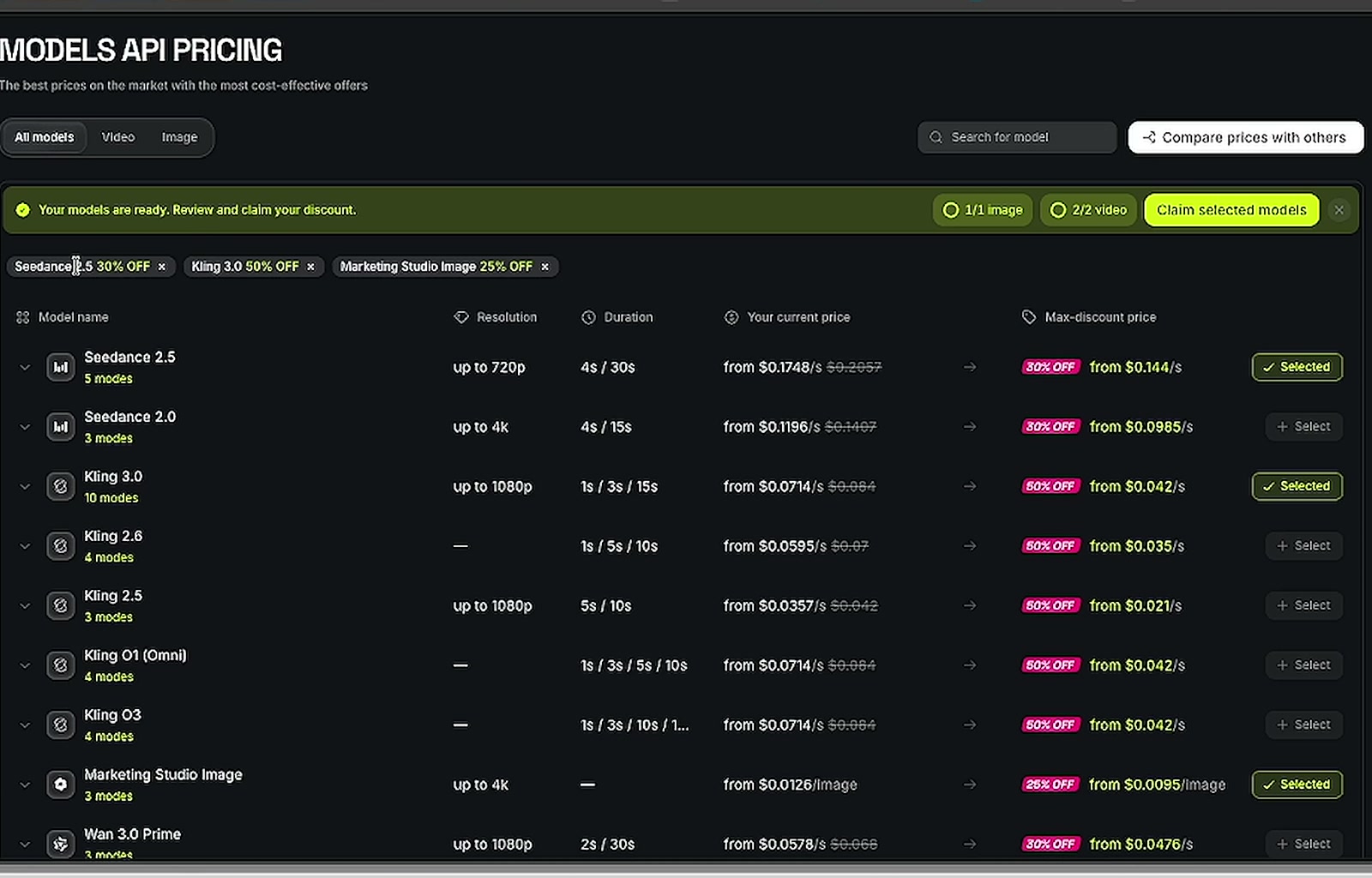Image resolution: width=1372 pixels, height=878 pixels.
Task: Expand the Seedance 2.5 row chevron
Action: point(25,368)
